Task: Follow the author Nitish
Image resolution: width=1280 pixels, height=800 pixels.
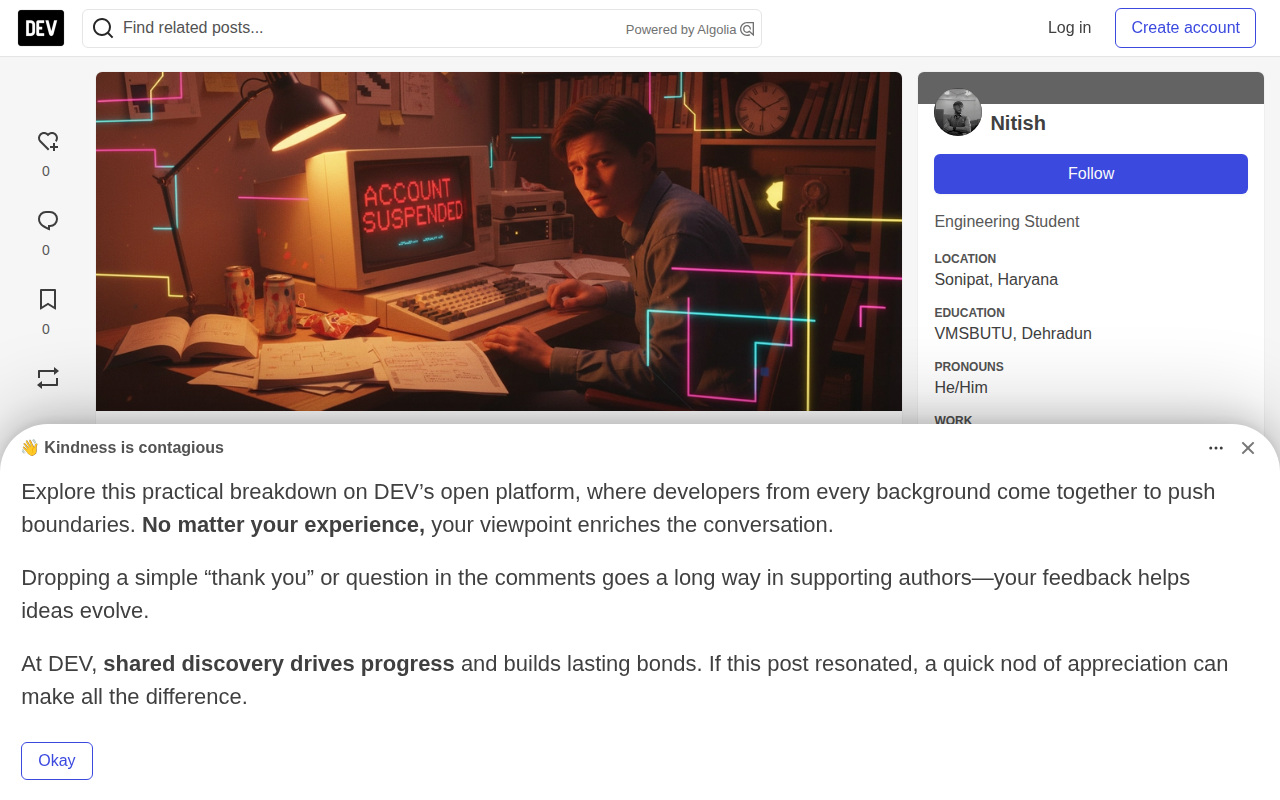Action: (1090, 174)
